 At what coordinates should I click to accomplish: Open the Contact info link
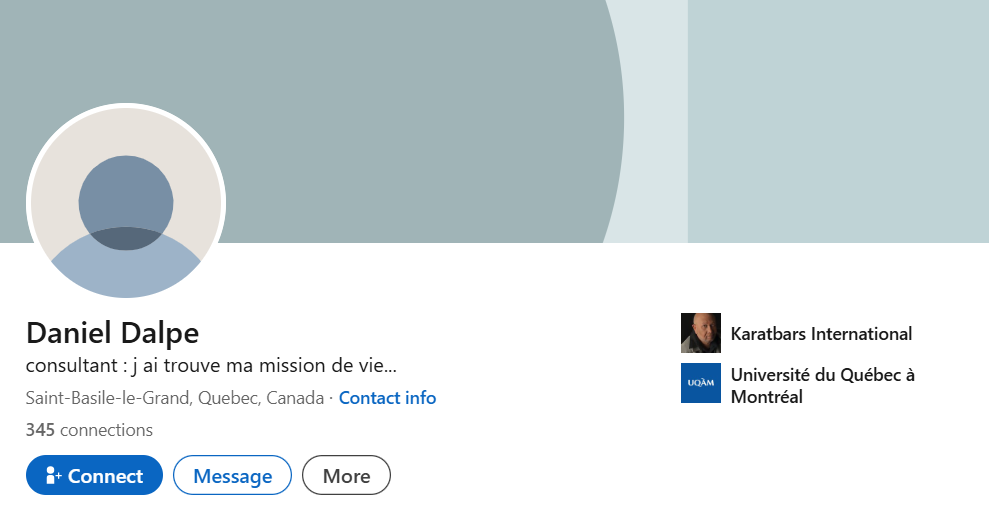[387, 398]
